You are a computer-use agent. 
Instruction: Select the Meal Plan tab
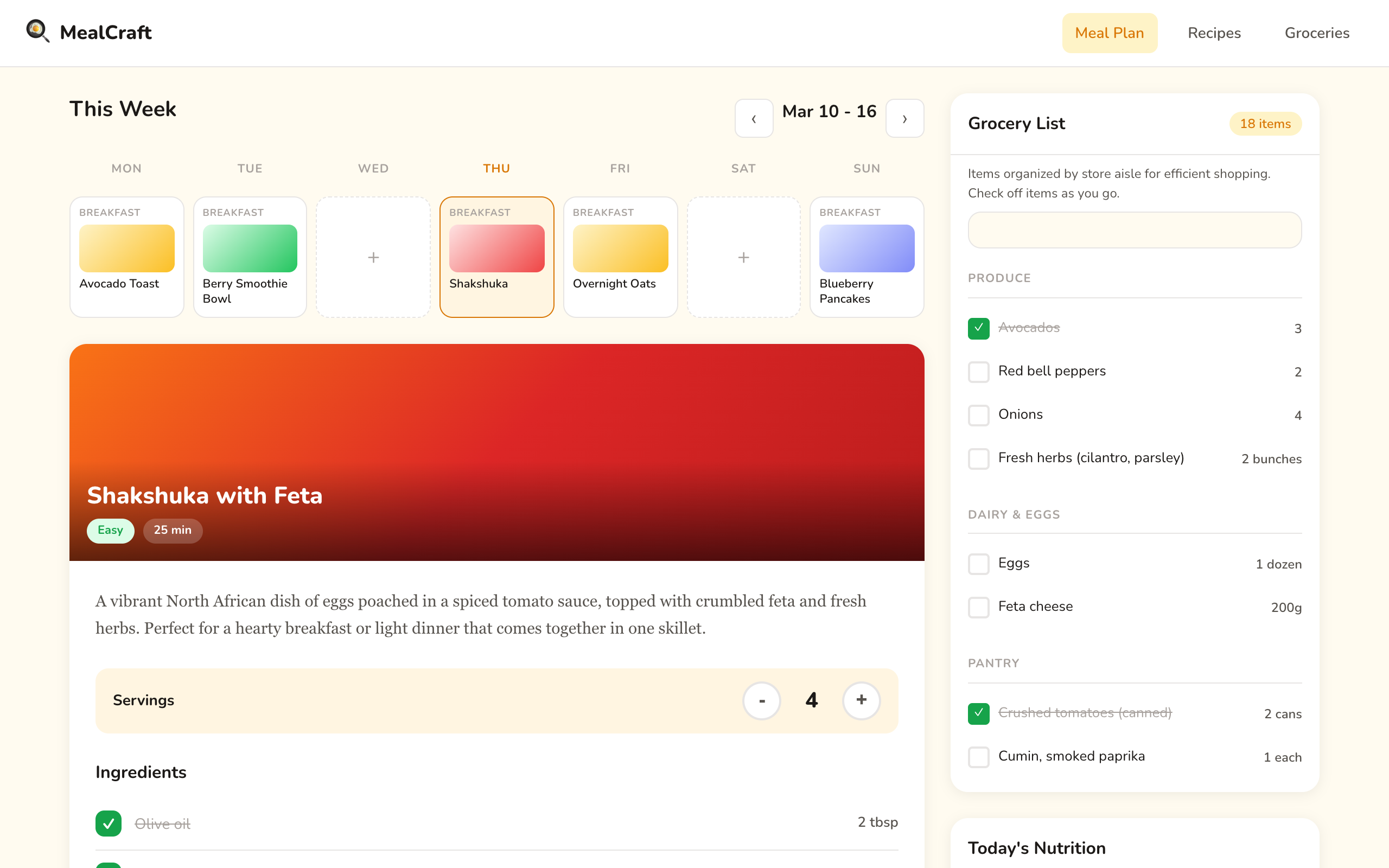(1110, 33)
